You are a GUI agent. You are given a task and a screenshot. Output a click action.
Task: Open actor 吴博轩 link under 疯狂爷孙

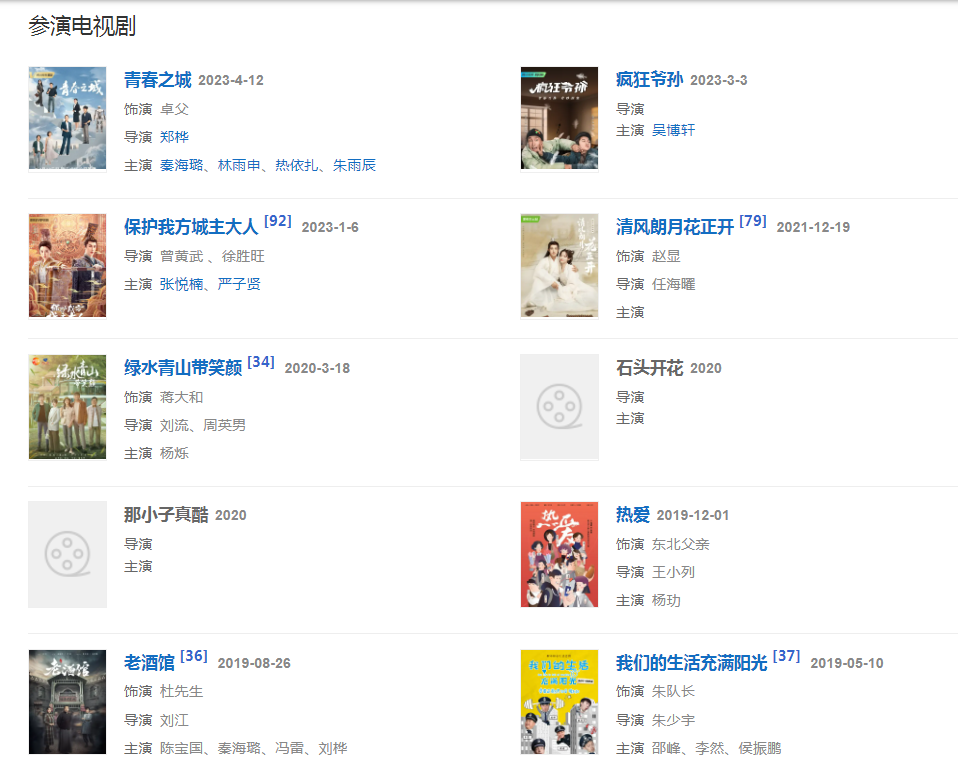tap(673, 130)
